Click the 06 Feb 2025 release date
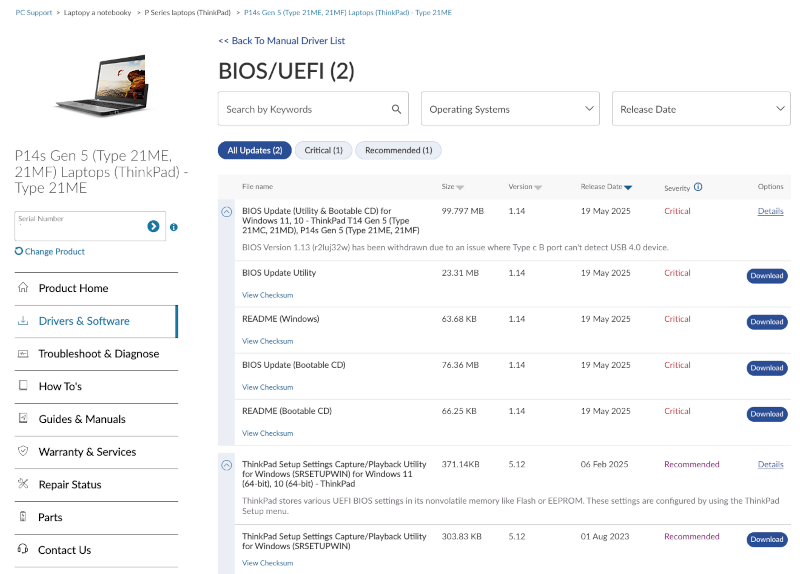Screen dimensions: 800x574 (x=604, y=464)
